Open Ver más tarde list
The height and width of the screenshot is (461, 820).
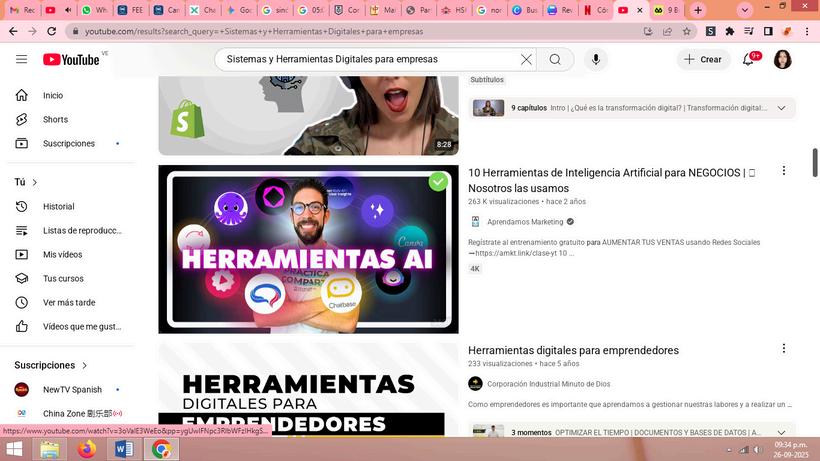coord(68,303)
